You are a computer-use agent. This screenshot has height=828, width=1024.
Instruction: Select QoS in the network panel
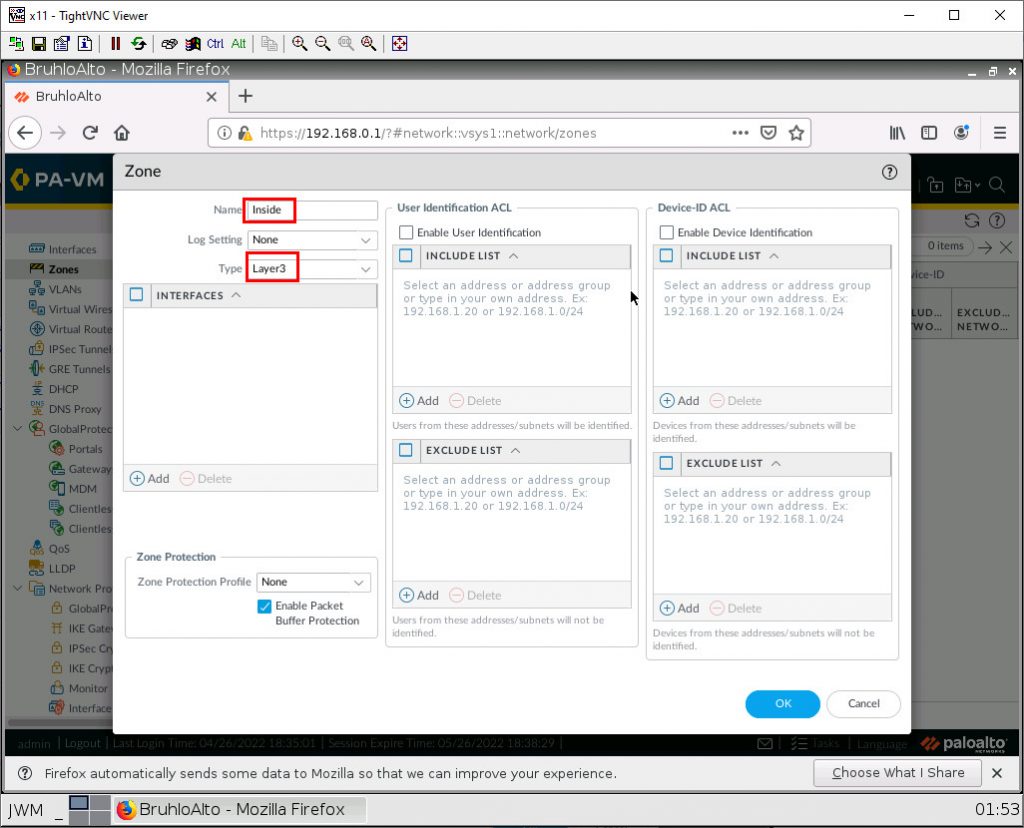[x=59, y=548]
